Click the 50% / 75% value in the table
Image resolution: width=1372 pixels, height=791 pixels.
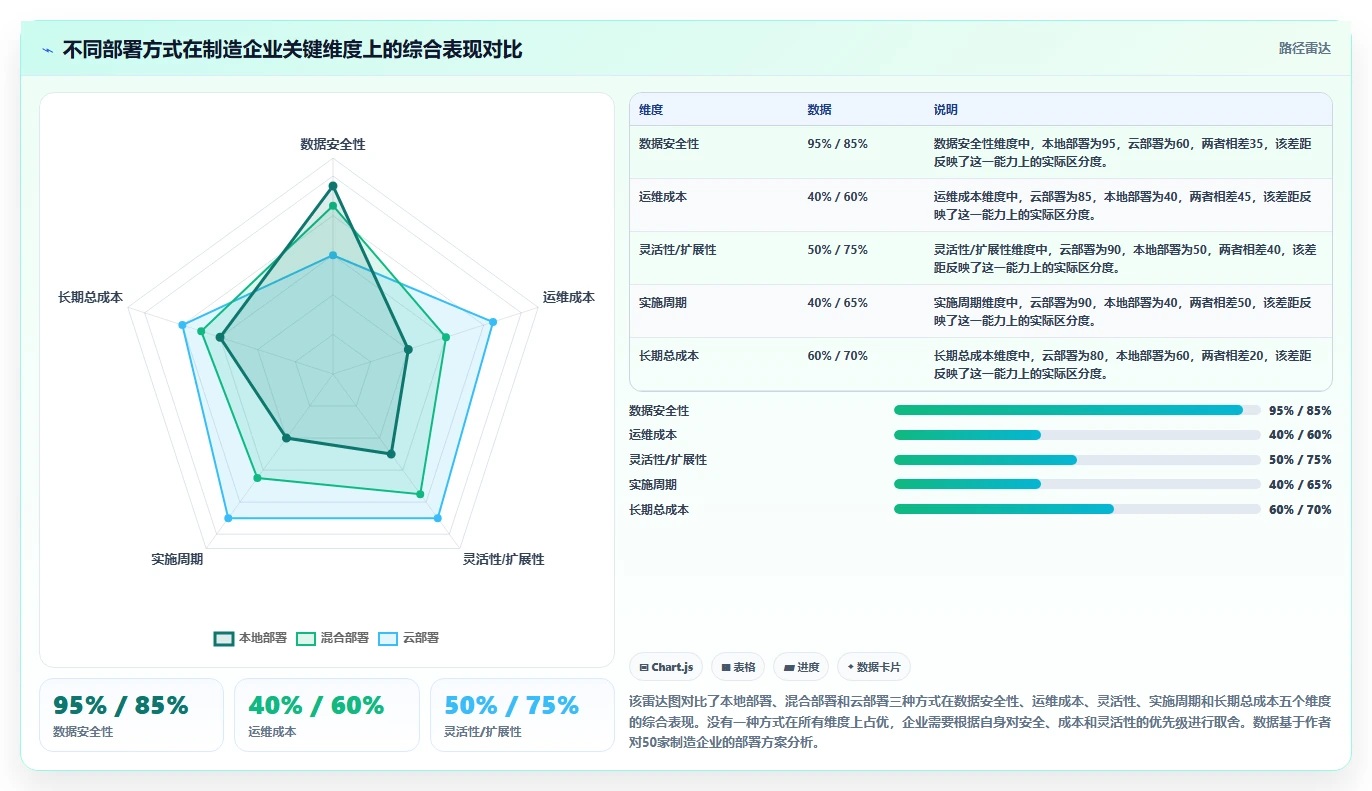click(x=837, y=250)
